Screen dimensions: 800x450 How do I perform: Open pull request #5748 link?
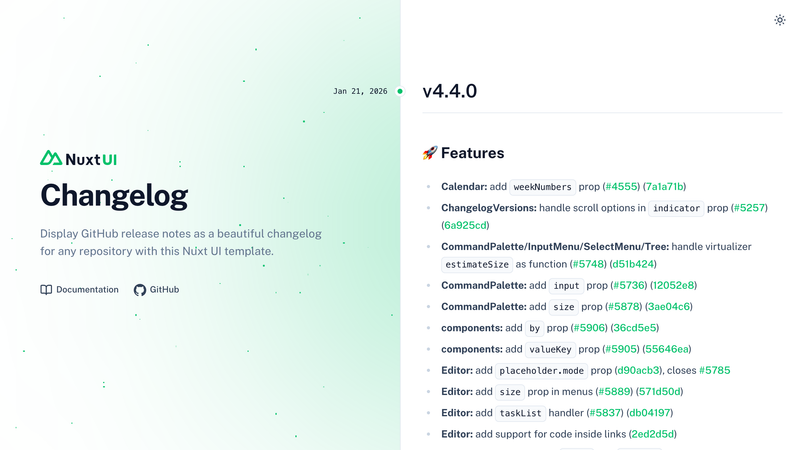coord(588,264)
